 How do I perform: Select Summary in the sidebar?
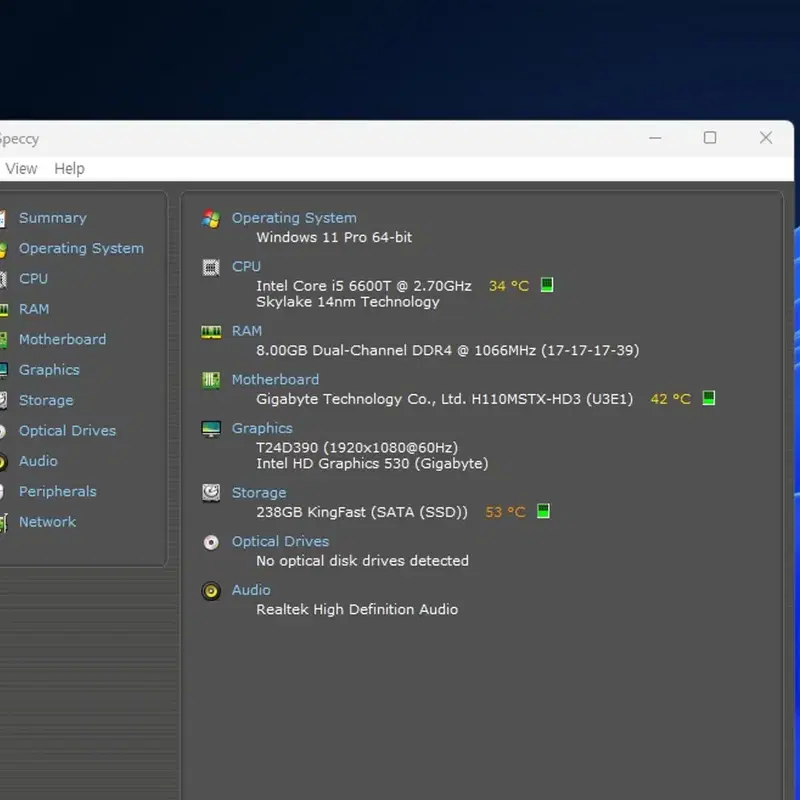[53, 218]
